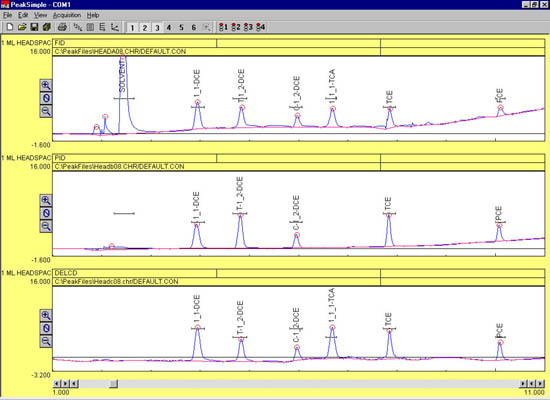Zoom in on the FID chromatogram

click(x=46, y=85)
